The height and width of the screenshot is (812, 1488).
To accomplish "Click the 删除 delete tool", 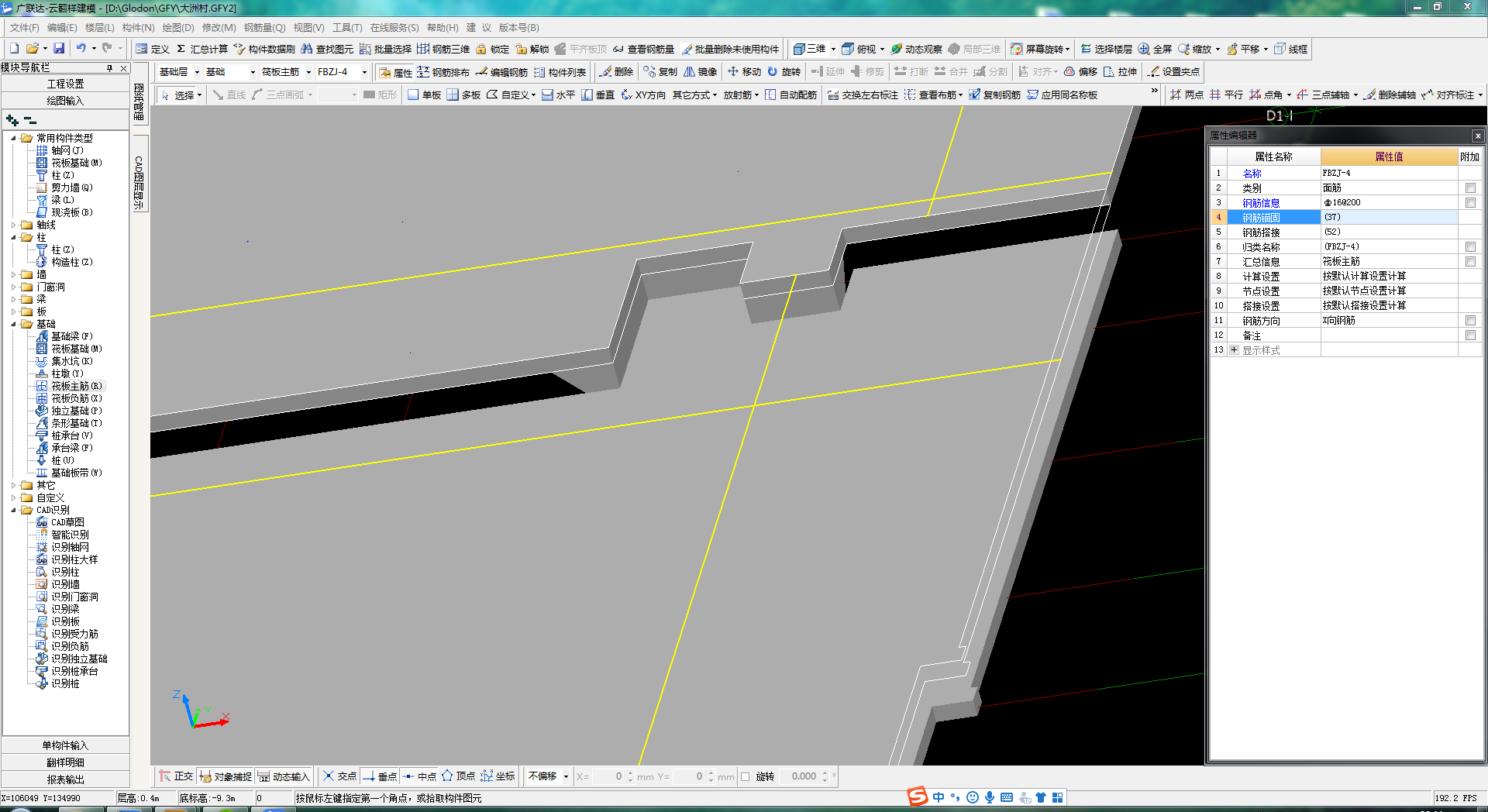I will pos(616,72).
